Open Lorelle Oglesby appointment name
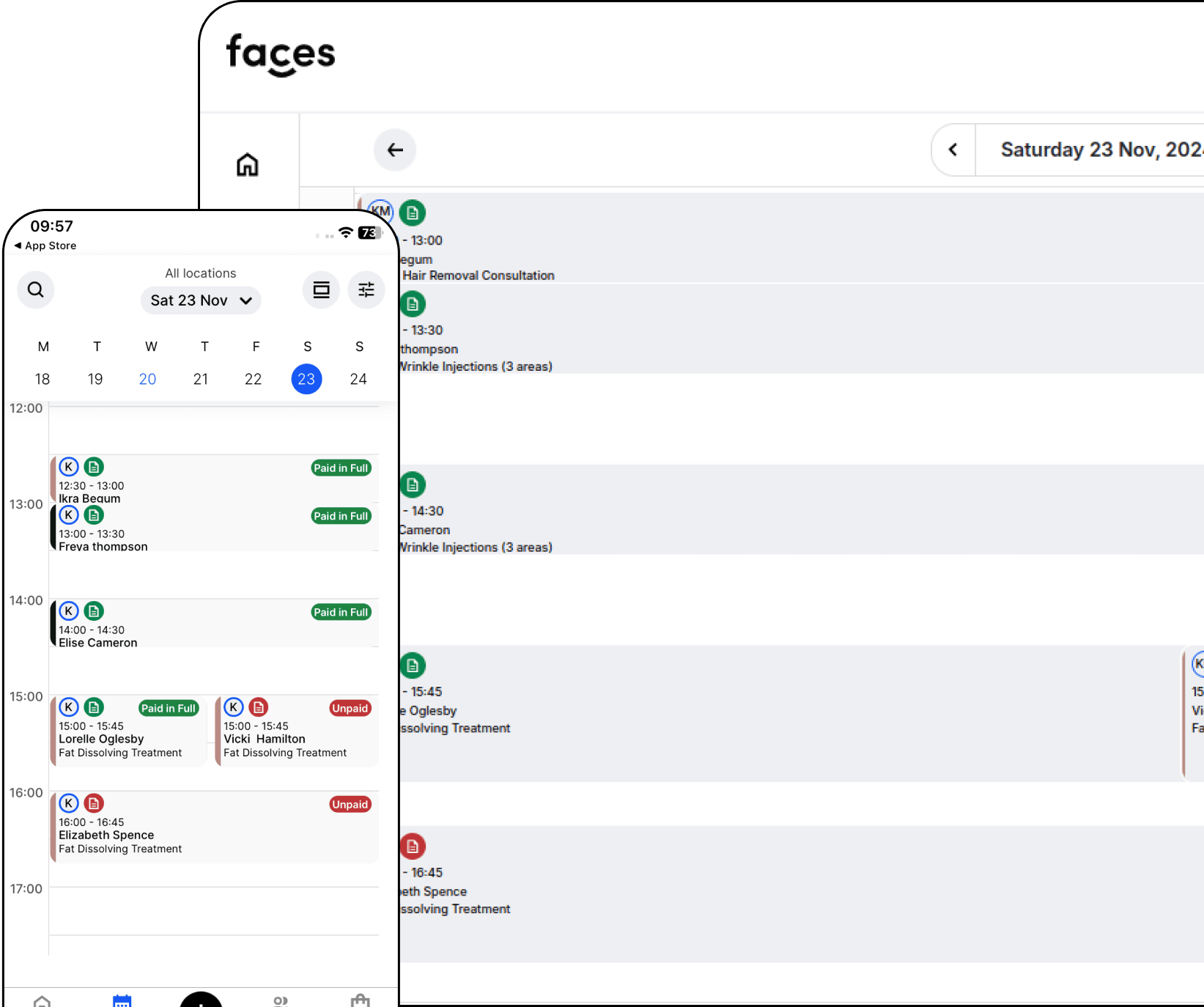 101,739
